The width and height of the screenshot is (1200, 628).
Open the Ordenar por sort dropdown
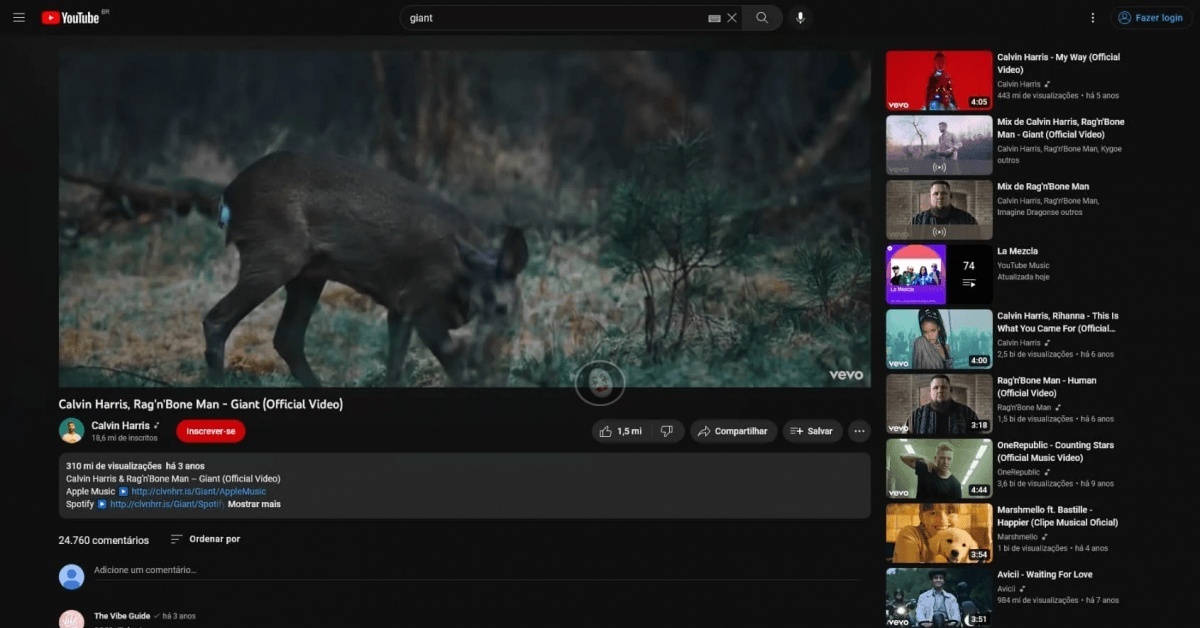[x=206, y=539]
